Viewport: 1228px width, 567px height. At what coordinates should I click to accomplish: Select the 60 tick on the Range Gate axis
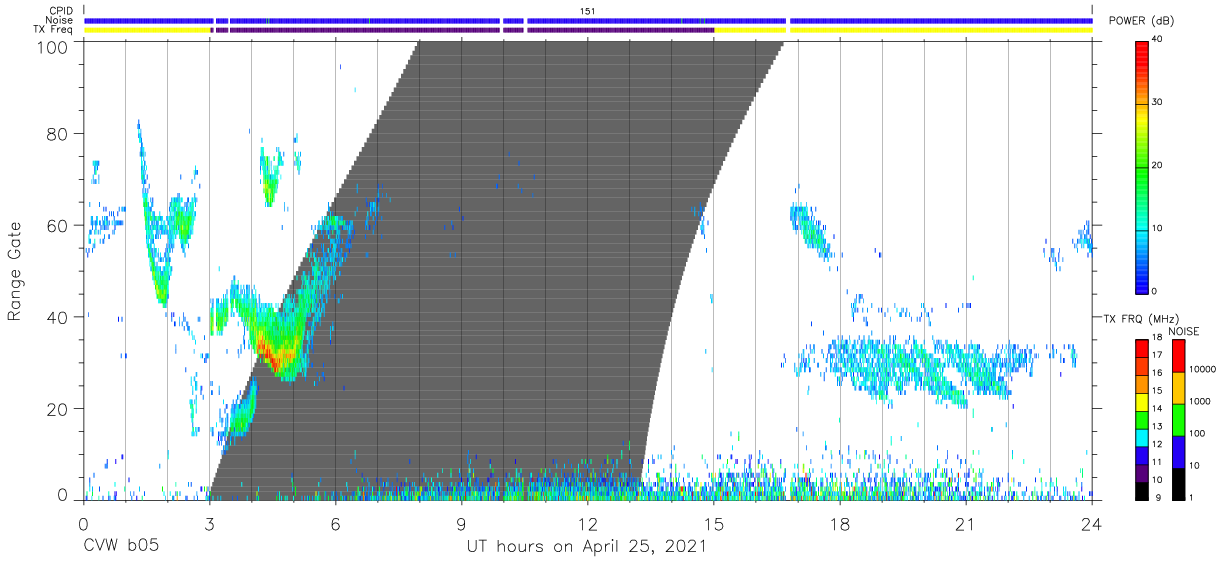click(x=59, y=225)
